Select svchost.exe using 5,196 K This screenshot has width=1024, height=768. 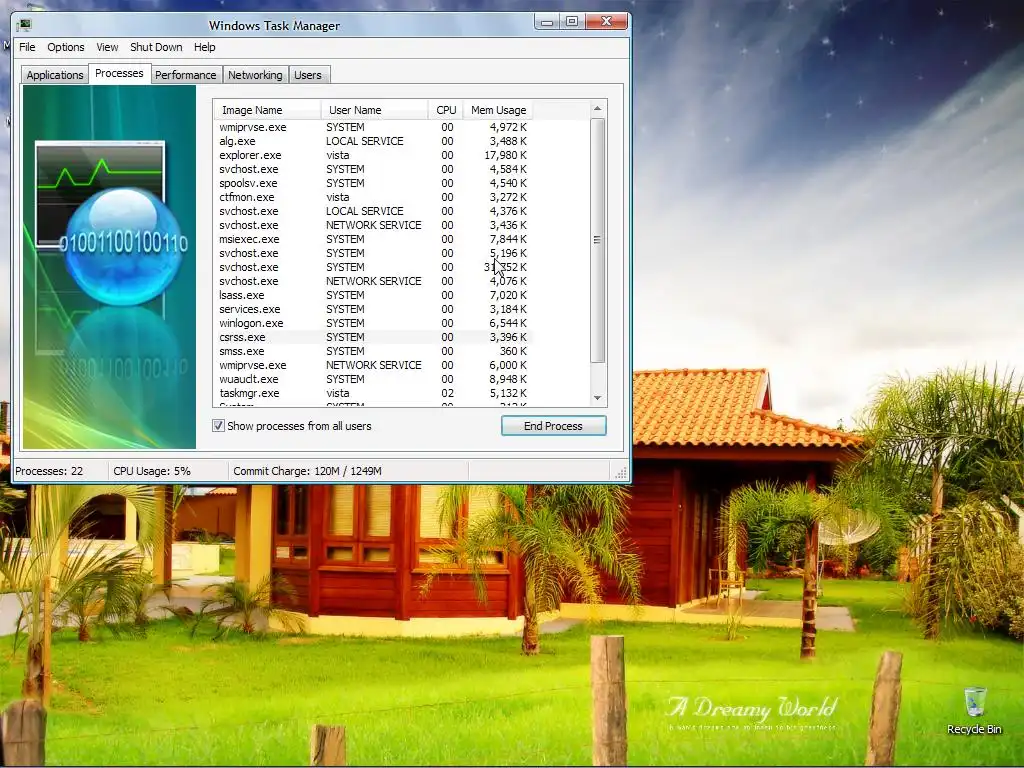click(x=373, y=253)
